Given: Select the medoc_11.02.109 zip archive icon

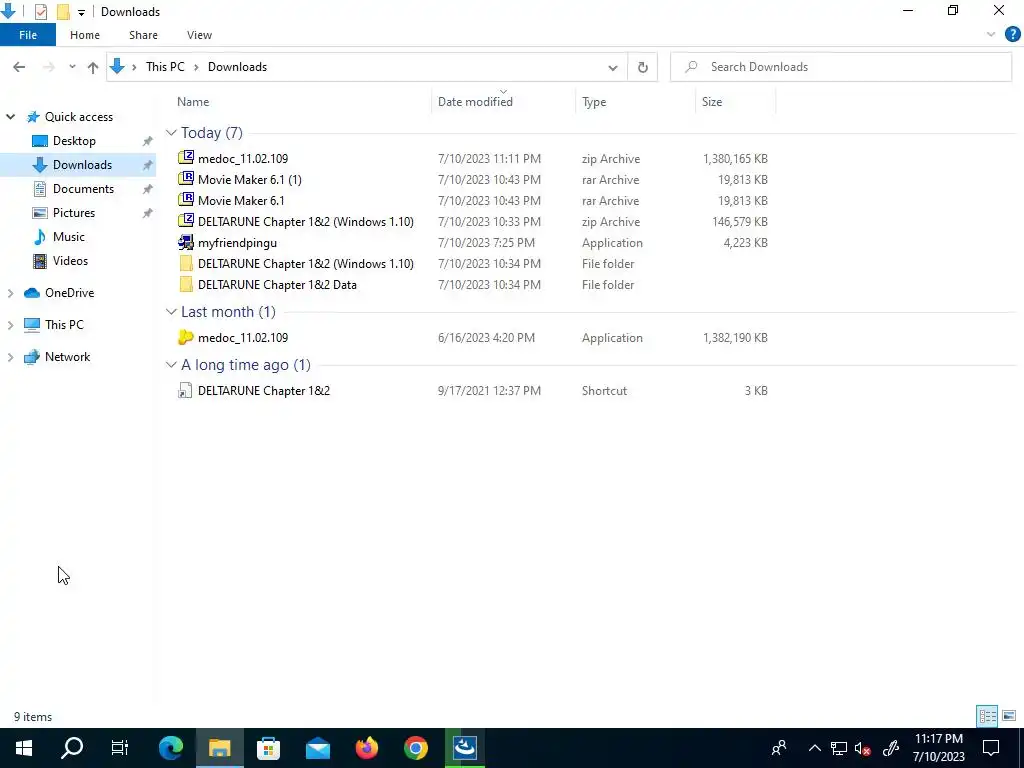Looking at the screenshot, I should tap(186, 157).
